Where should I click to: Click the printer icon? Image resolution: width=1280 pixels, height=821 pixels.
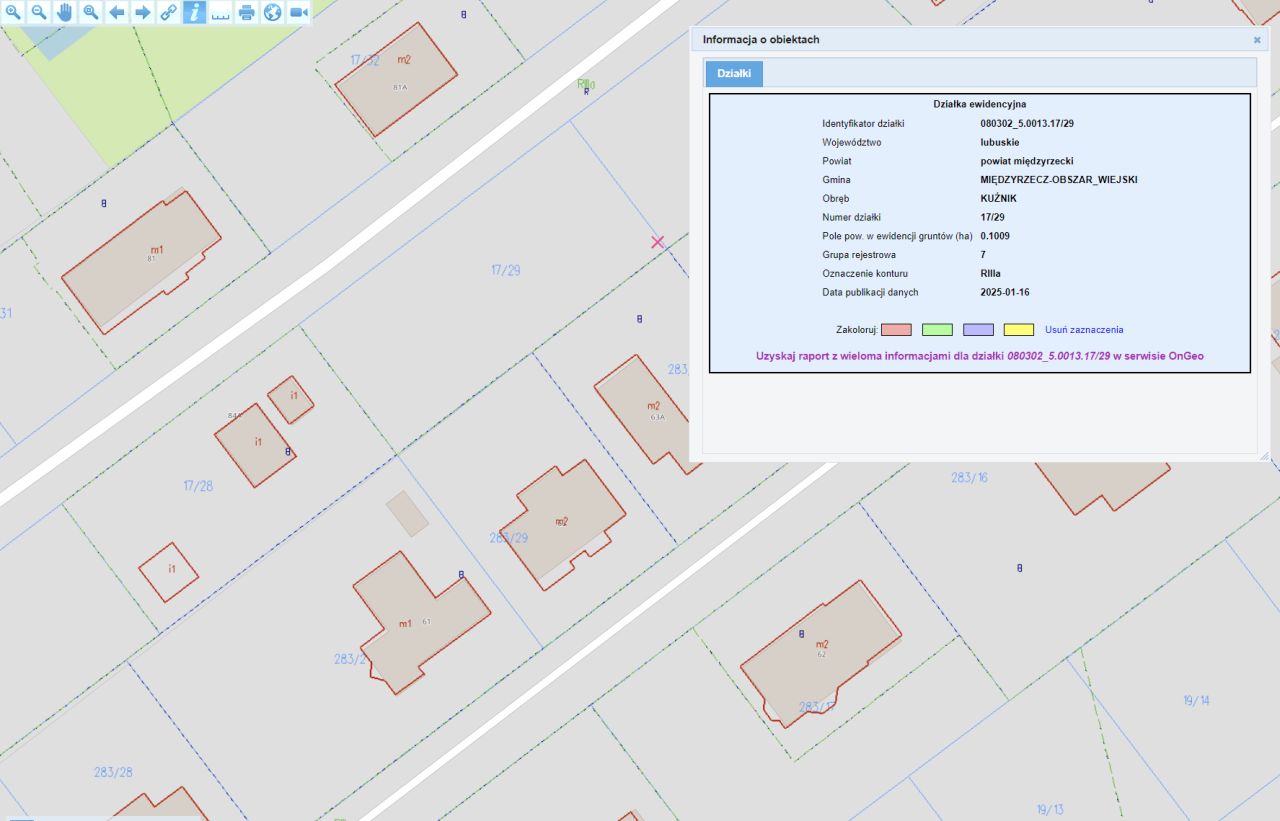[246, 12]
